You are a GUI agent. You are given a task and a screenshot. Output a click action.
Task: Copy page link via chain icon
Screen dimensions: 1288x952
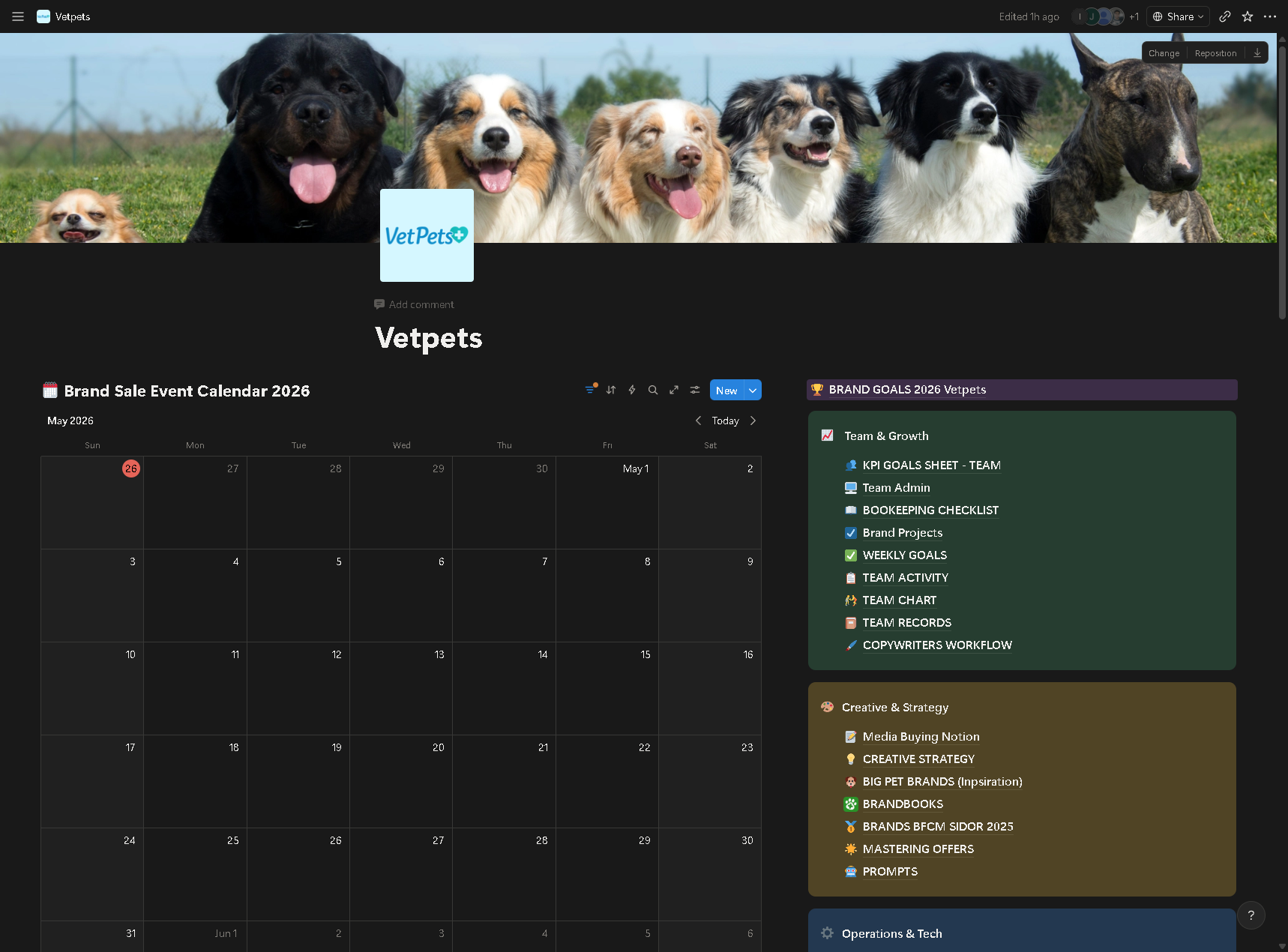(x=1225, y=16)
